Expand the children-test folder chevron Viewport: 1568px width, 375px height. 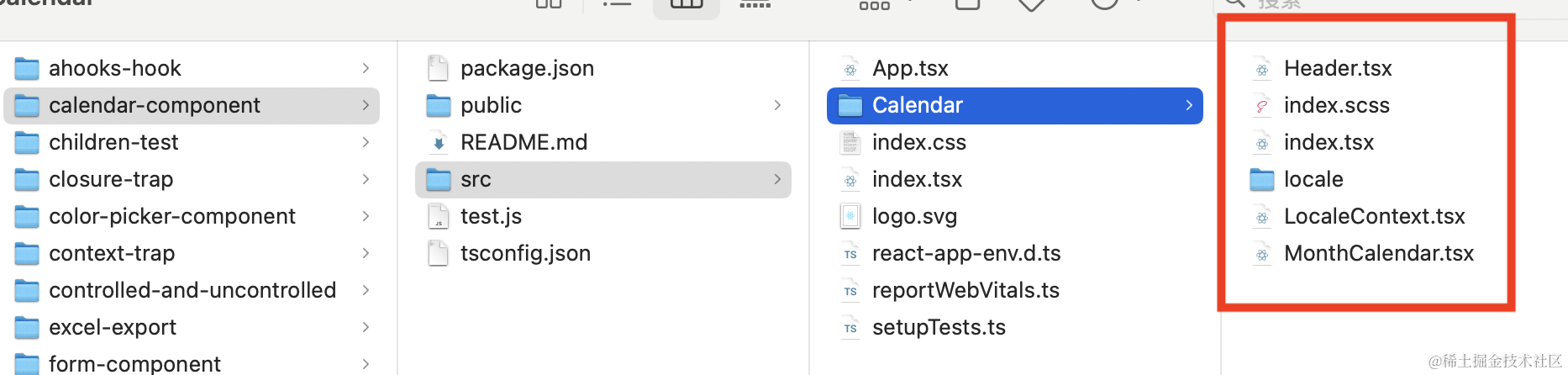pos(366,142)
